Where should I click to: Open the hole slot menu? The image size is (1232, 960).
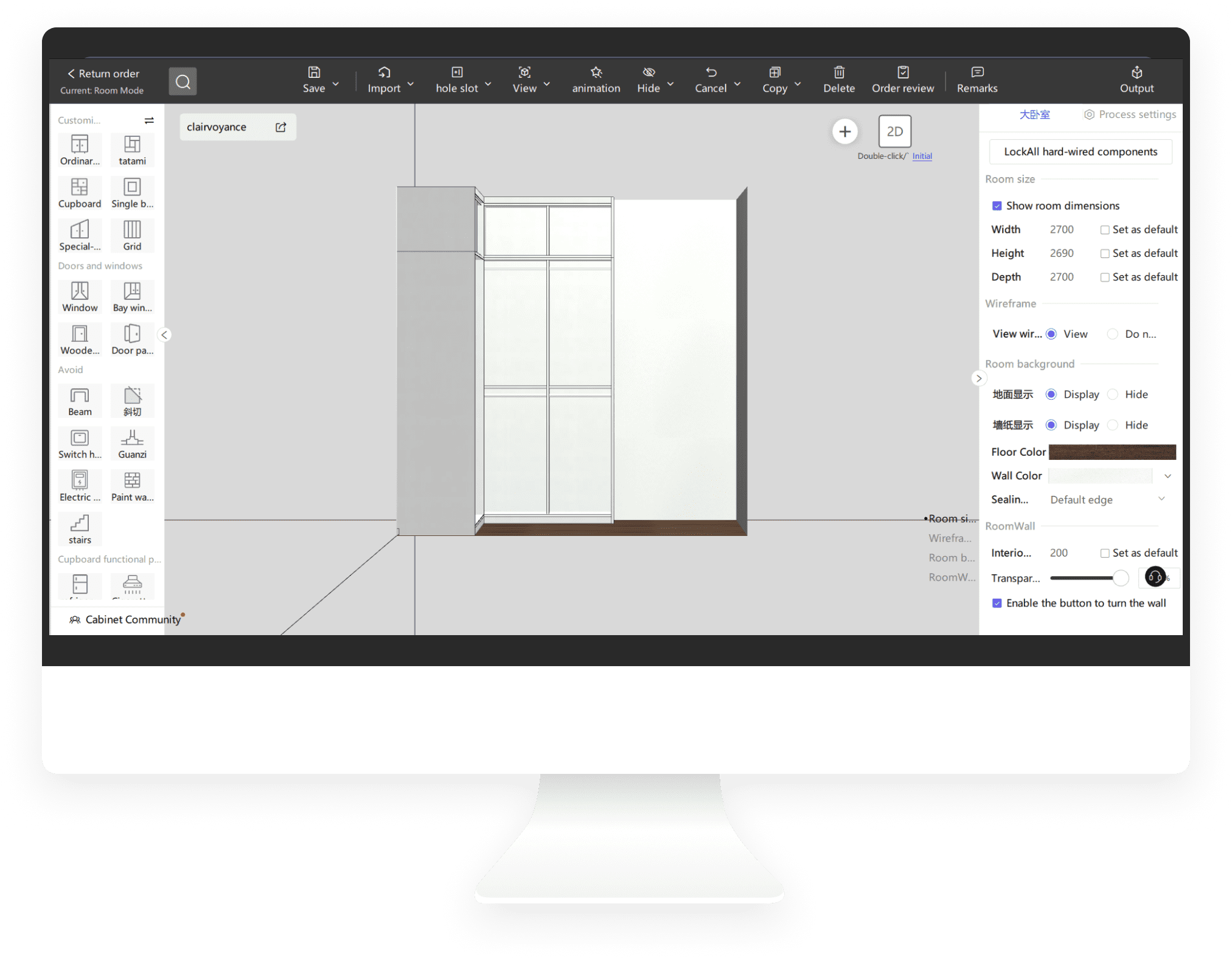(x=462, y=80)
